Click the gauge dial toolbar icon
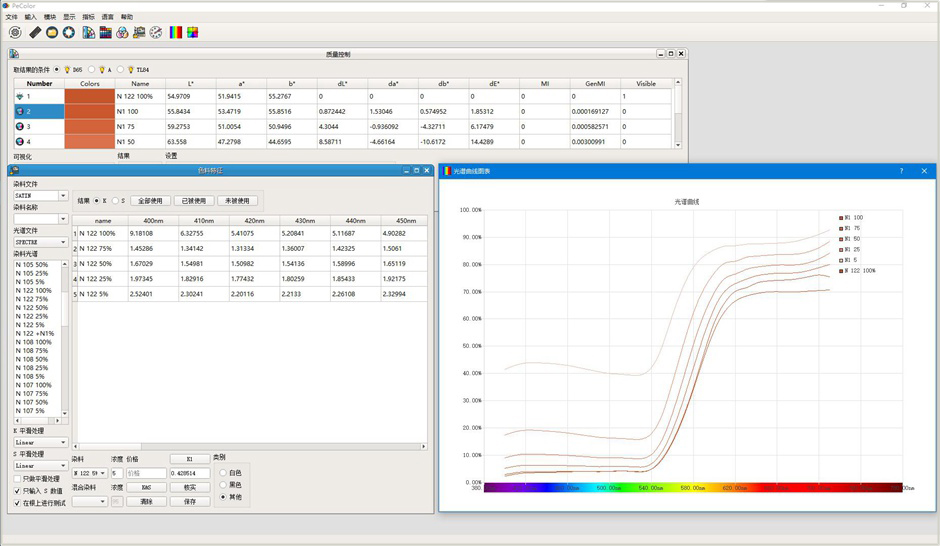 [x=156, y=32]
